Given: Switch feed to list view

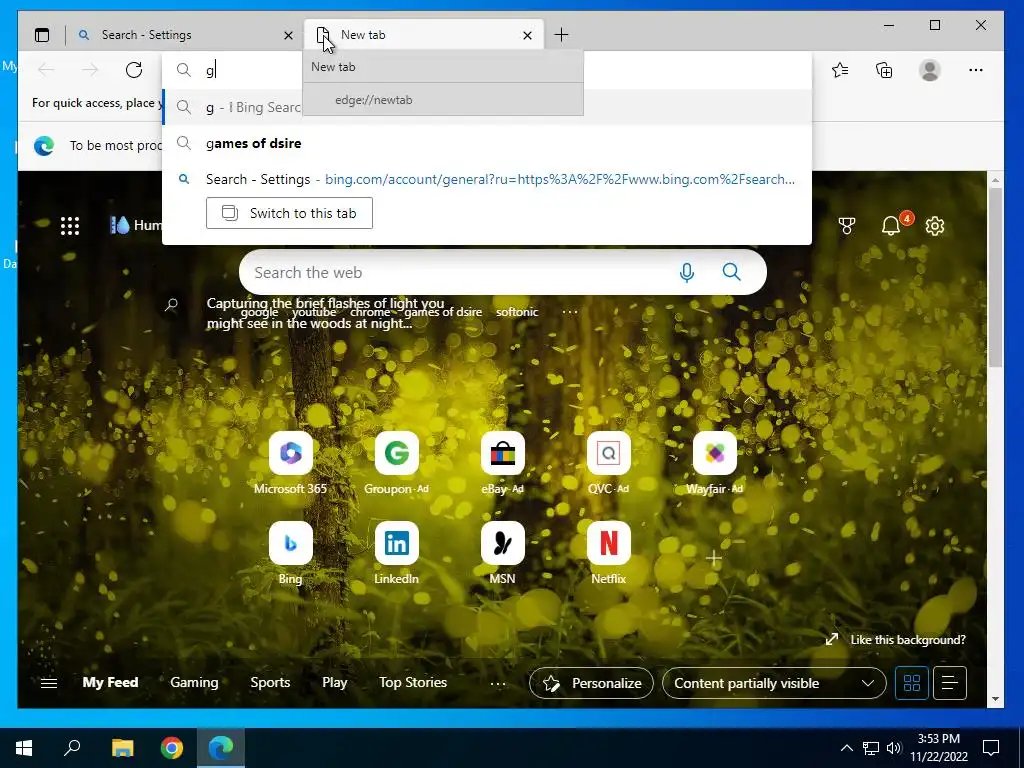Looking at the screenshot, I should (950, 683).
